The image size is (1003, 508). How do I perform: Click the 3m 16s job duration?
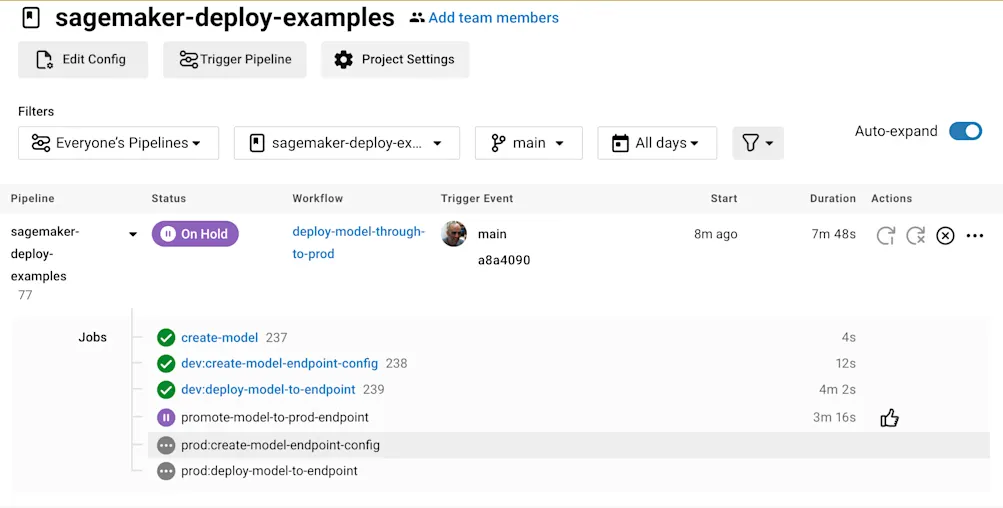[x=834, y=417]
